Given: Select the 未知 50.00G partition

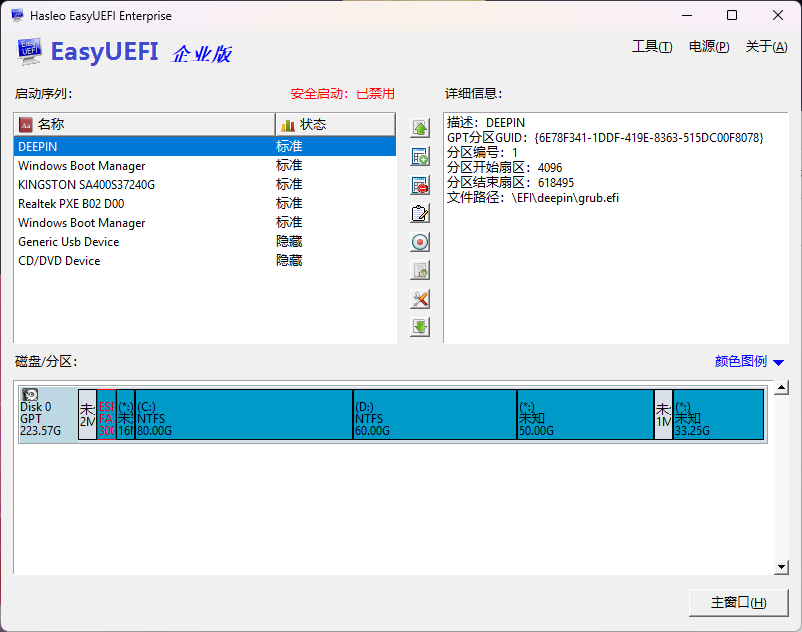Looking at the screenshot, I should [586, 415].
